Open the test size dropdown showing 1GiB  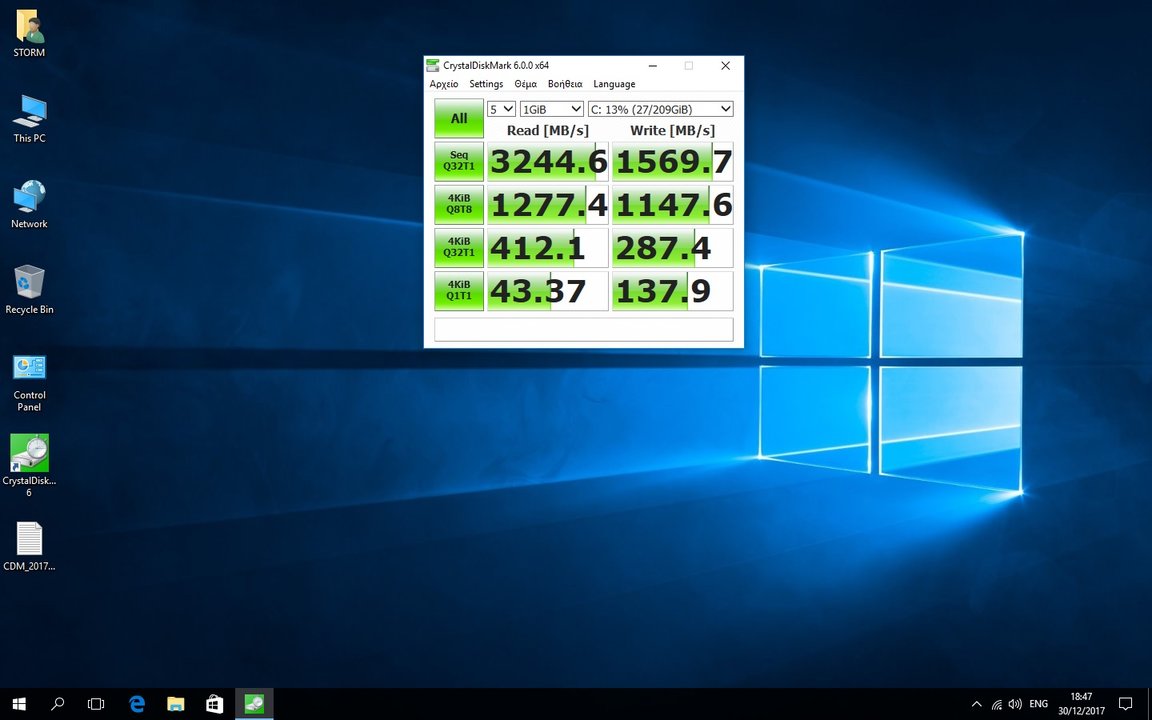click(552, 109)
